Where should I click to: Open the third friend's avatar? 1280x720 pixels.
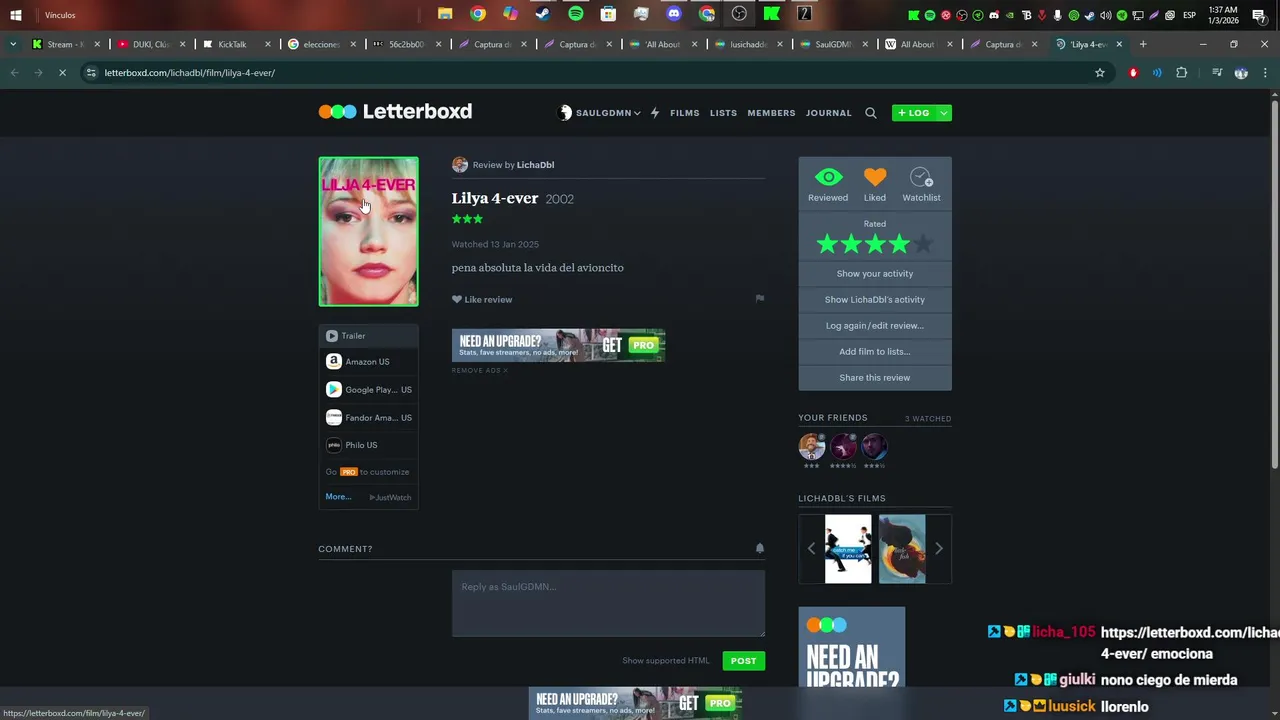click(x=875, y=446)
